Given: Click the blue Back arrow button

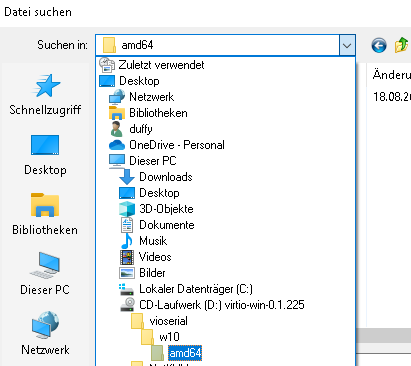Looking at the screenshot, I should tap(379, 45).
